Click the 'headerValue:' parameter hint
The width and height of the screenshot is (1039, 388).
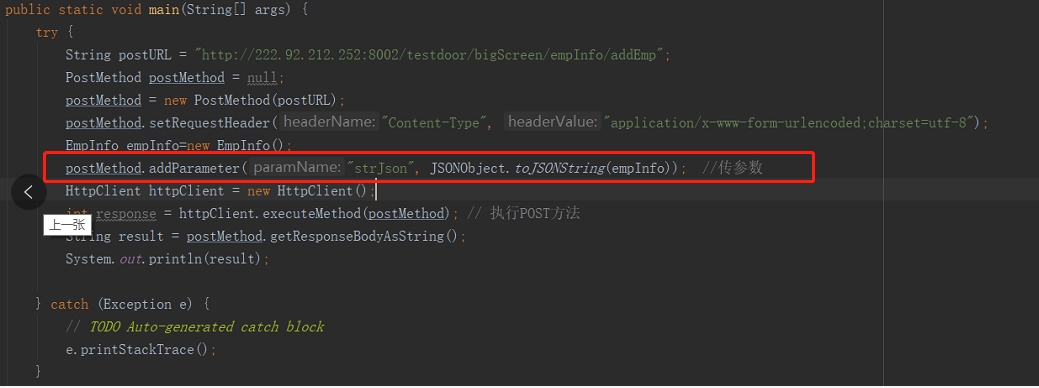pyautogui.click(x=553, y=123)
